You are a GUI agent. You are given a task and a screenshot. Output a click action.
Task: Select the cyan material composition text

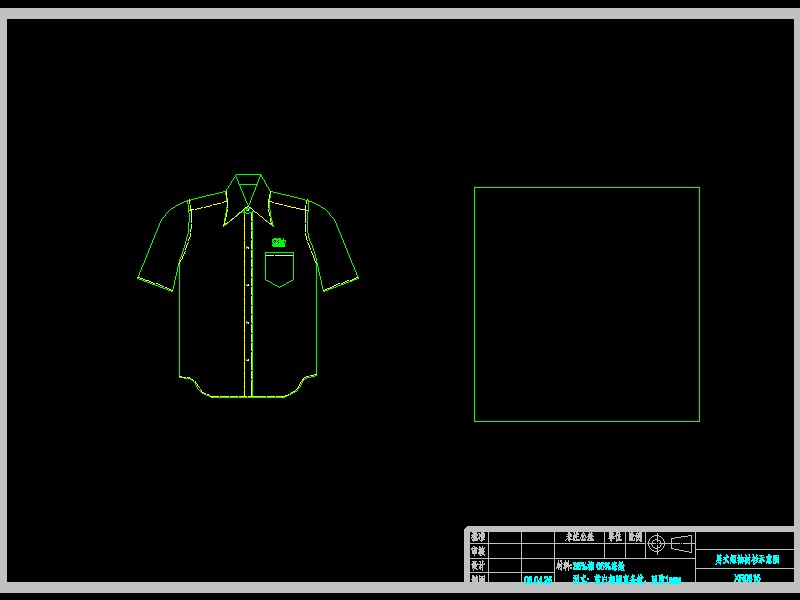click(x=598, y=566)
